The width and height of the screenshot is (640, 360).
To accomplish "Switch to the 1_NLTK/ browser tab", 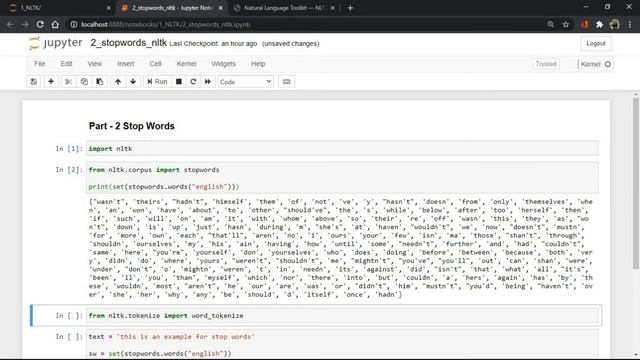I will click(x=60, y=8).
